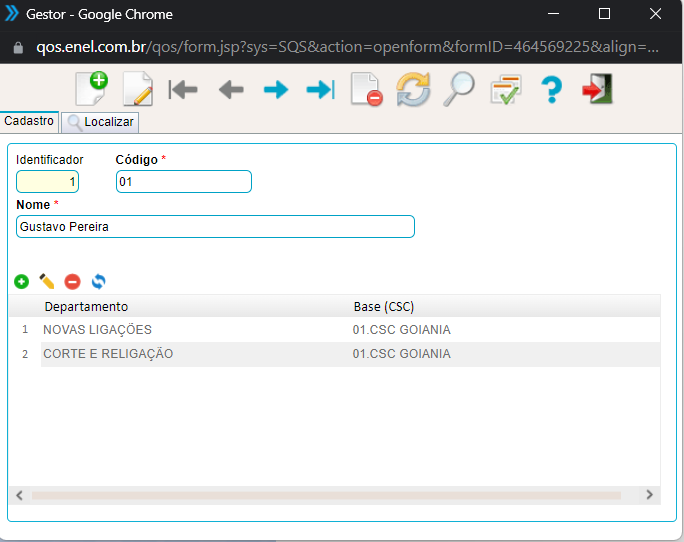Image resolution: width=684 pixels, height=542 pixels.
Task: Switch to the Localizar tab
Action: [x=100, y=123]
